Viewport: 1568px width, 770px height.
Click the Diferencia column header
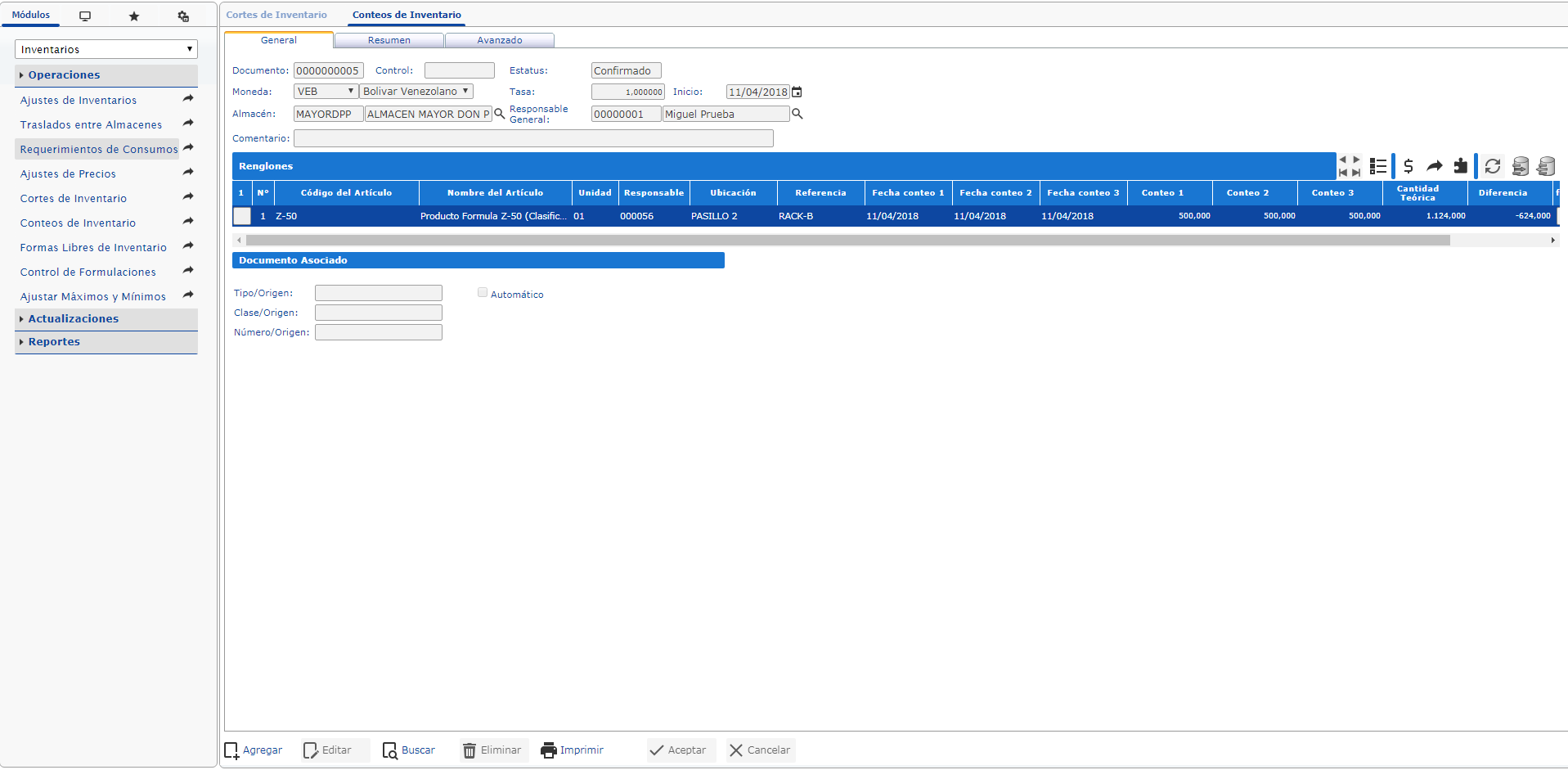coord(1510,193)
